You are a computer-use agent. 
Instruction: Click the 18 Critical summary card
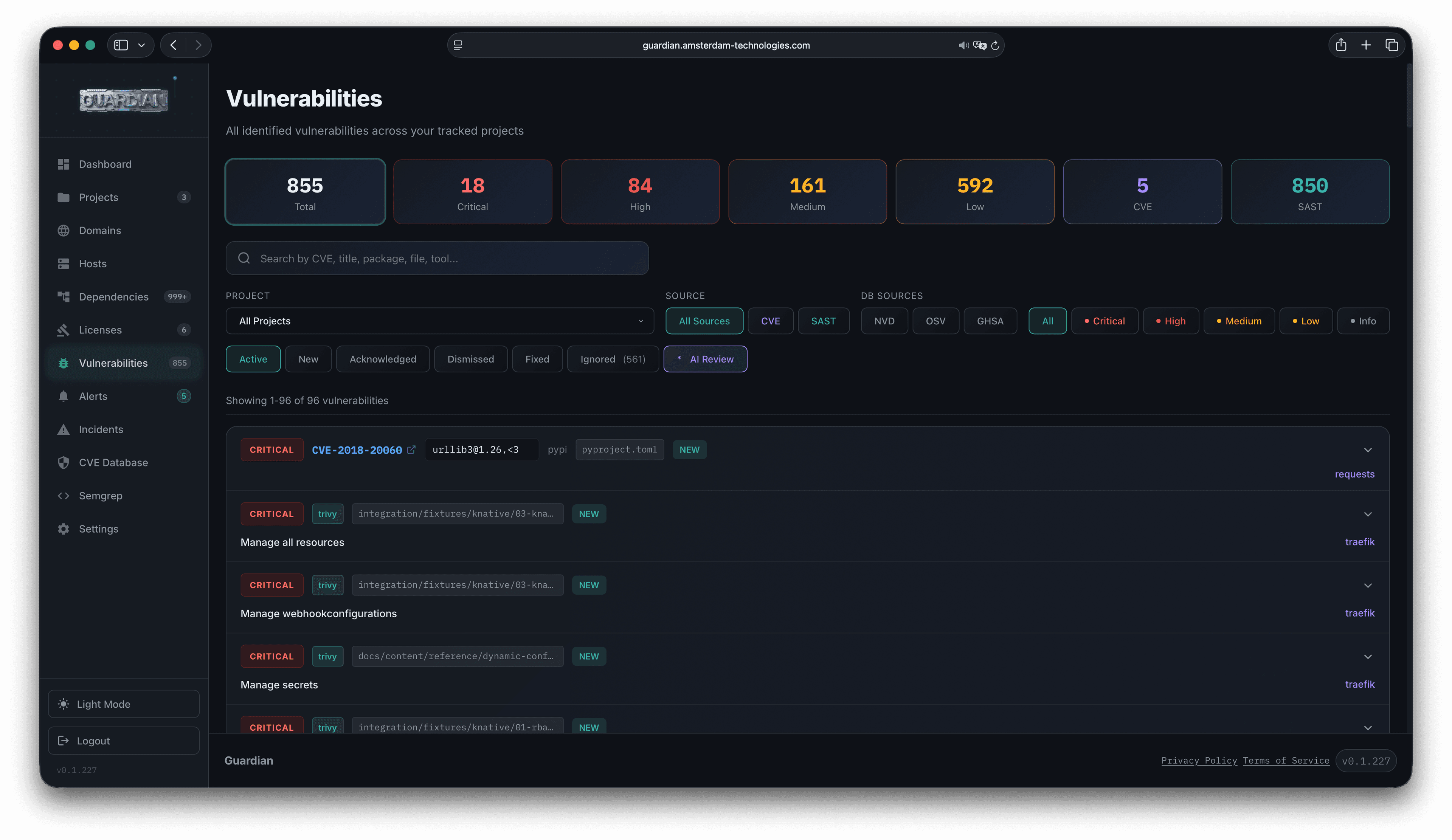point(473,192)
